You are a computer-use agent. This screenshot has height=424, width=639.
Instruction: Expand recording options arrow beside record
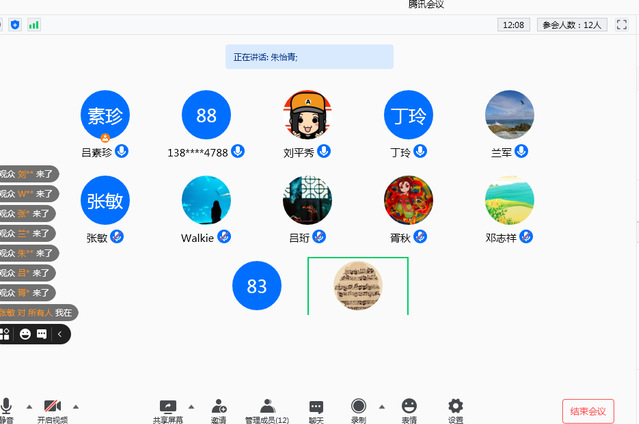tap(381, 405)
